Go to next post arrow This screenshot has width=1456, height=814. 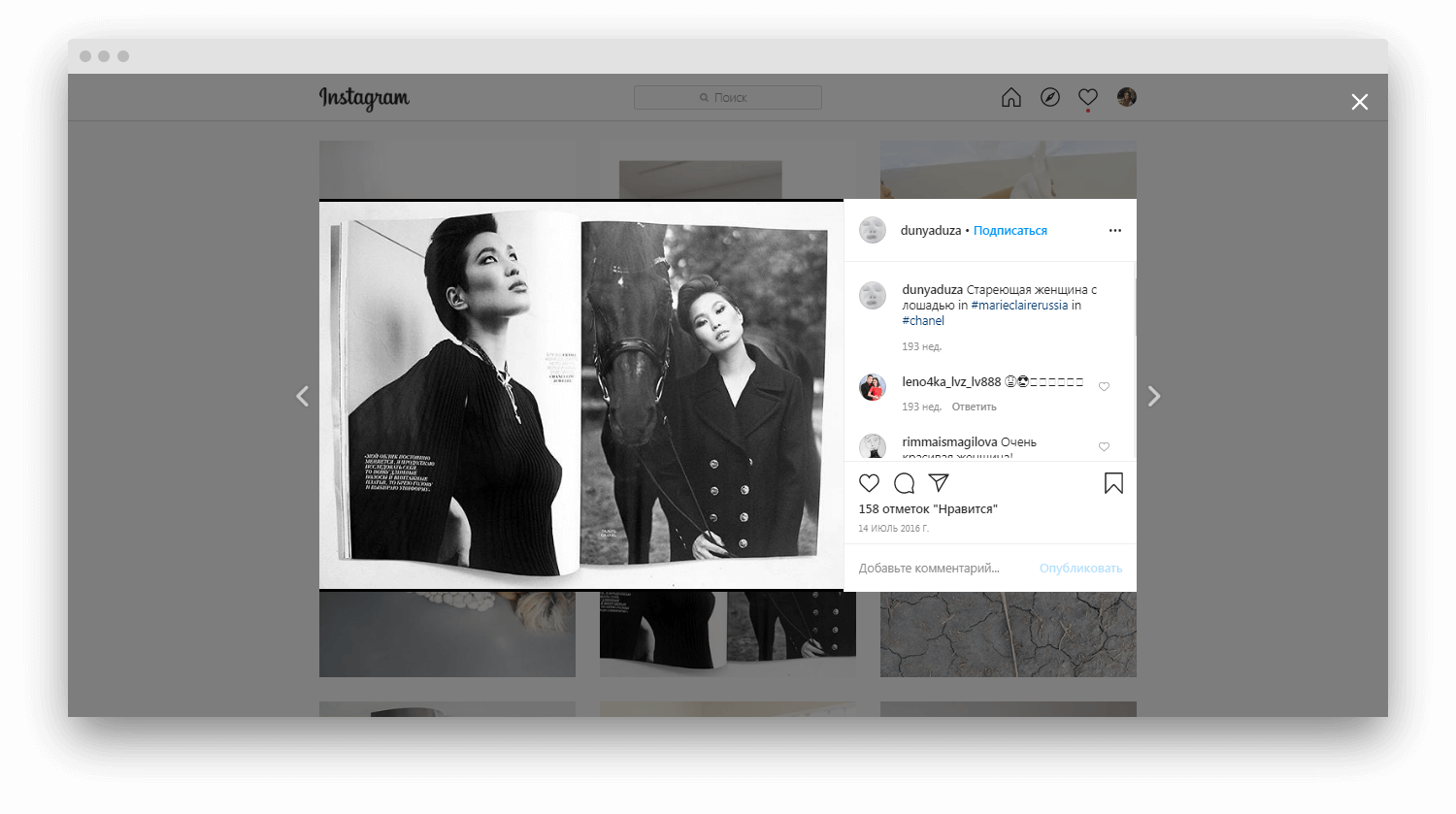tap(1153, 396)
